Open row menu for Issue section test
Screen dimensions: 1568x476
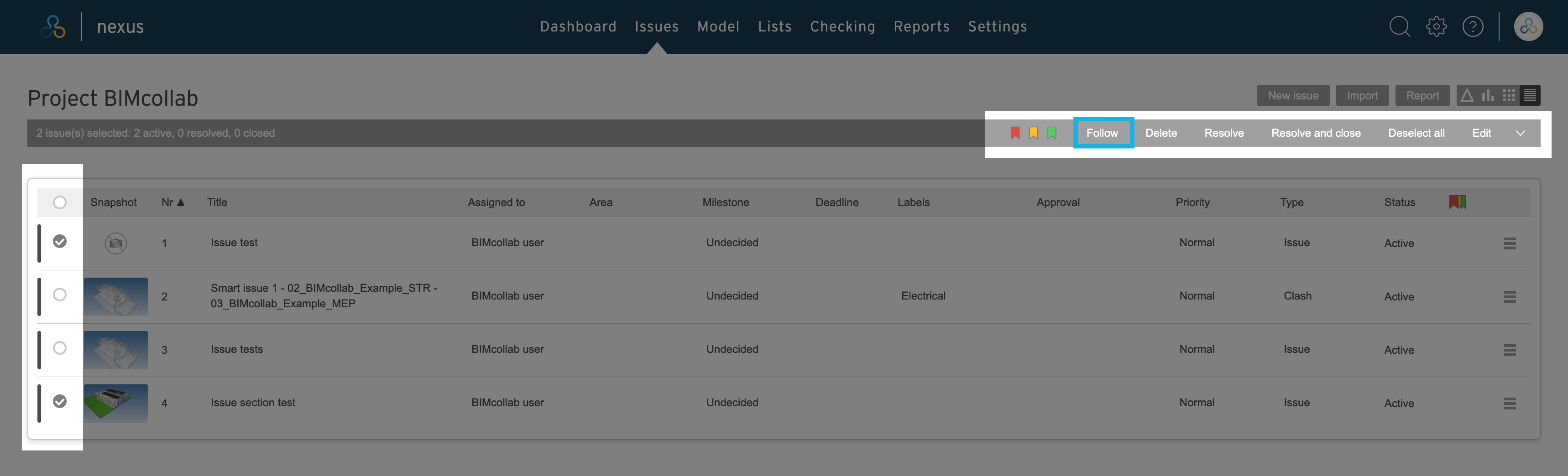click(1510, 403)
